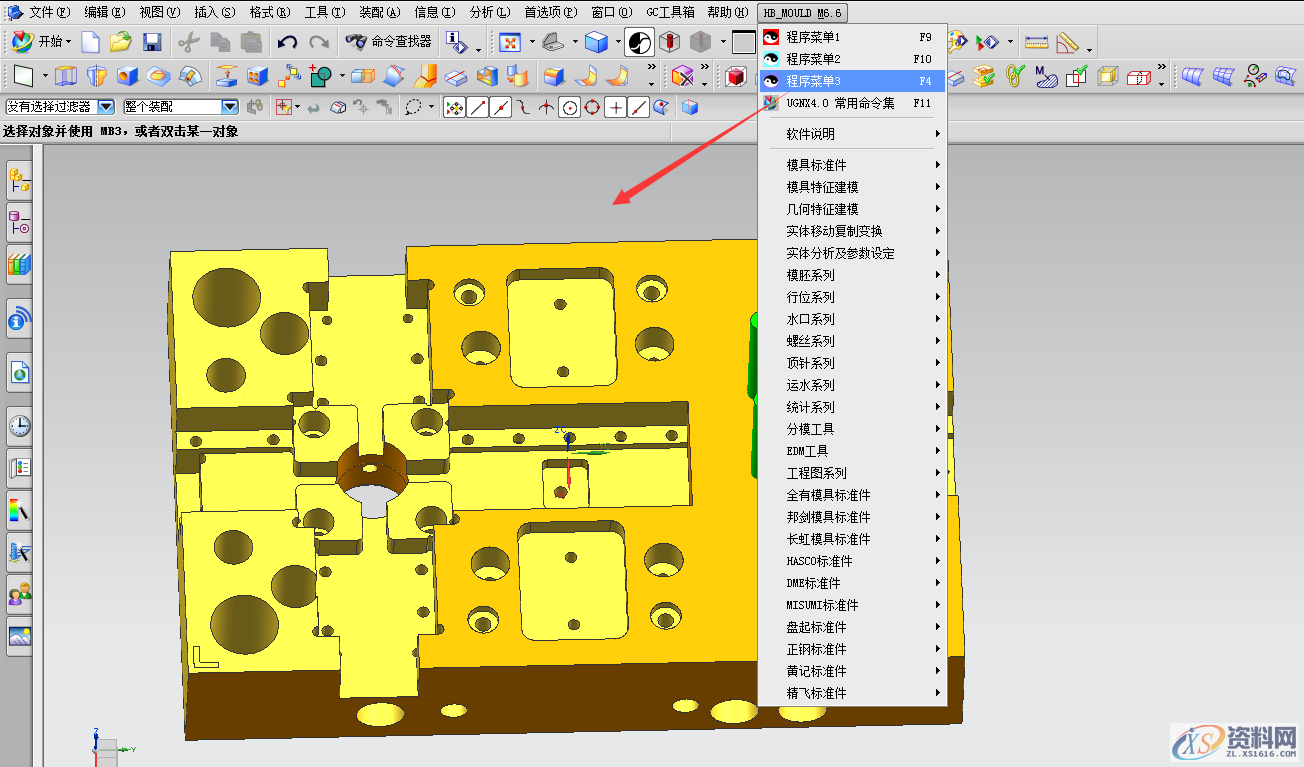Image resolution: width=1304 pixels, height=767 pixels.
Task: Toggle the quadrant point snap button
Action: 592,107
